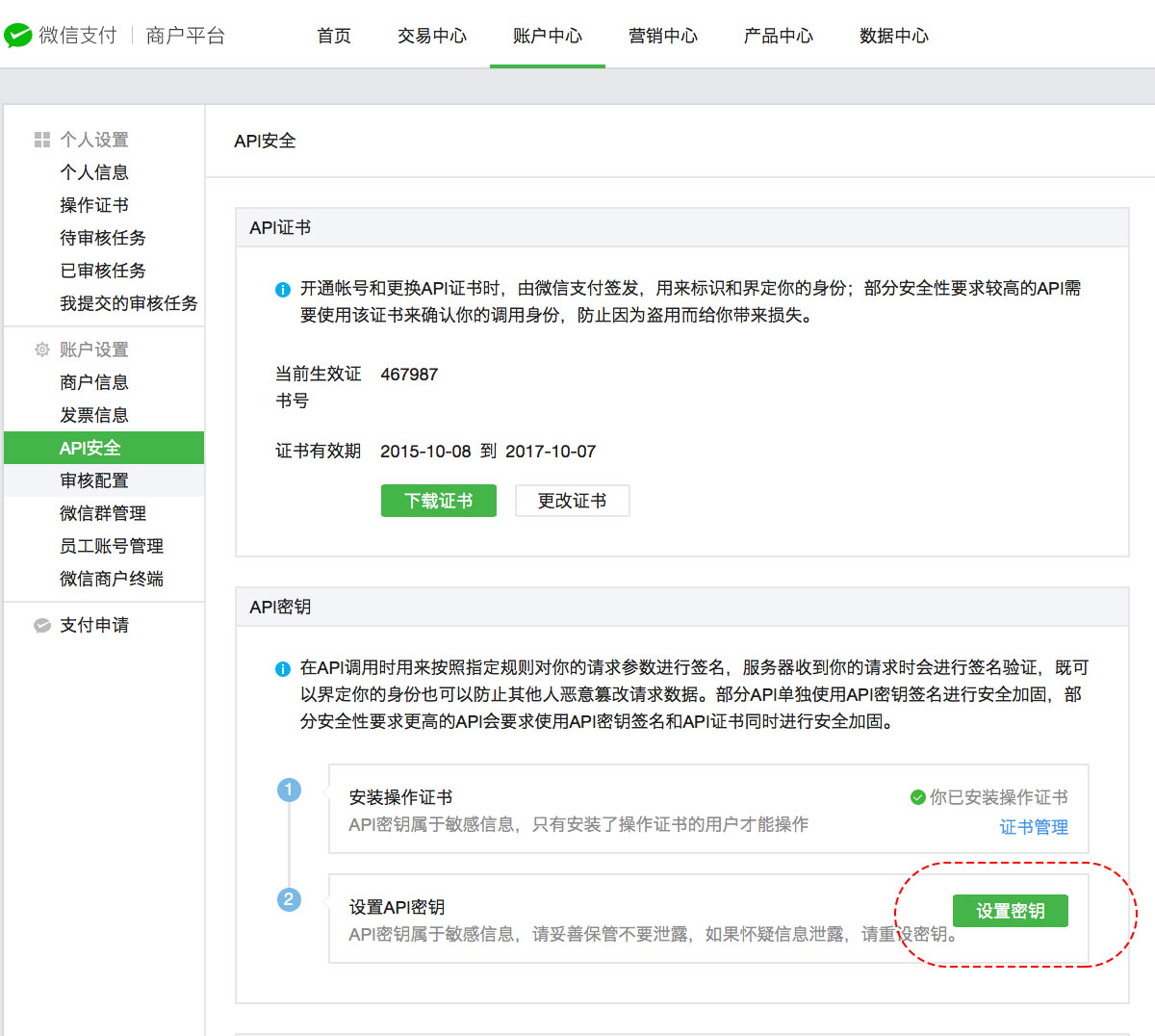
Task: Open 我提交的审核任务 in sidebar
Action: [x=129, y=303]
